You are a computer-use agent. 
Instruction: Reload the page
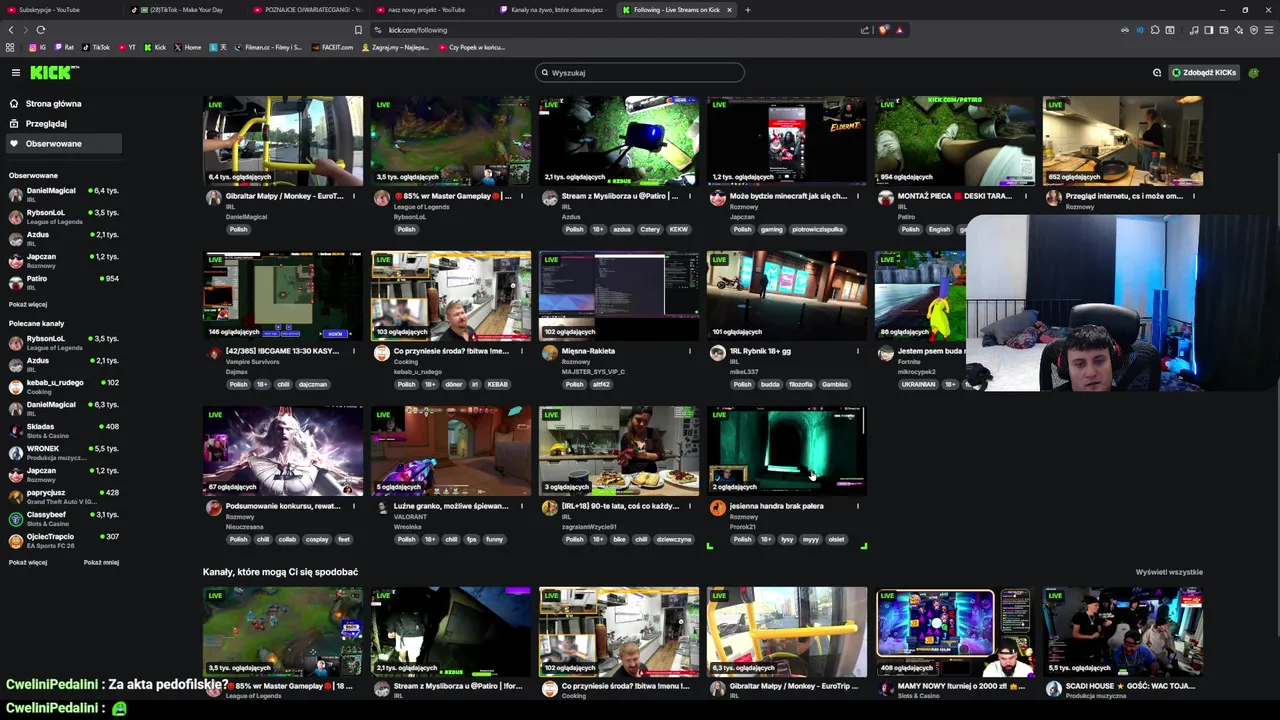pyautogui.click(x=41, y=30)
